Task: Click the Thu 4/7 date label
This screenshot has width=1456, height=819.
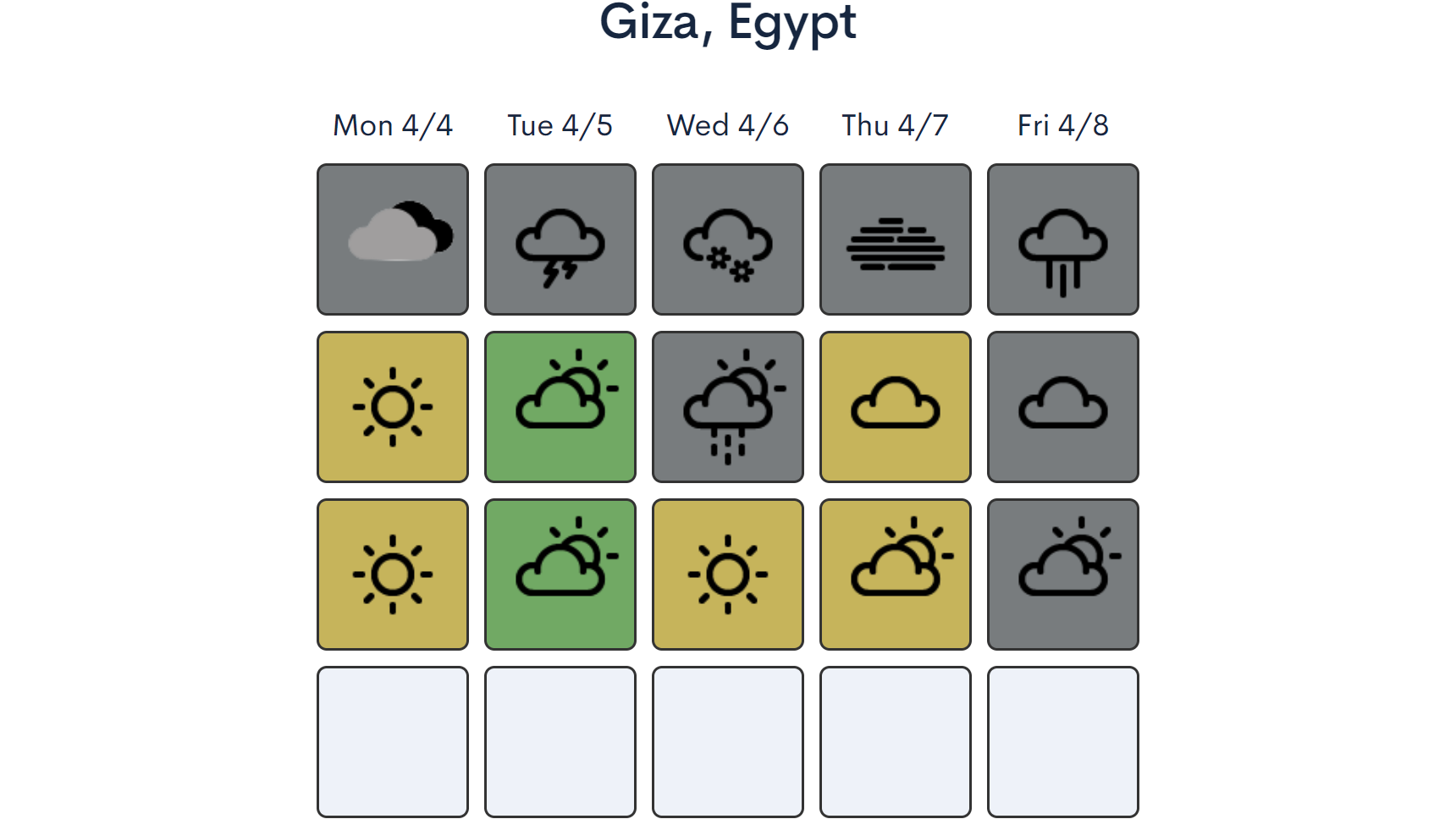Action: [x=895, y=125]
